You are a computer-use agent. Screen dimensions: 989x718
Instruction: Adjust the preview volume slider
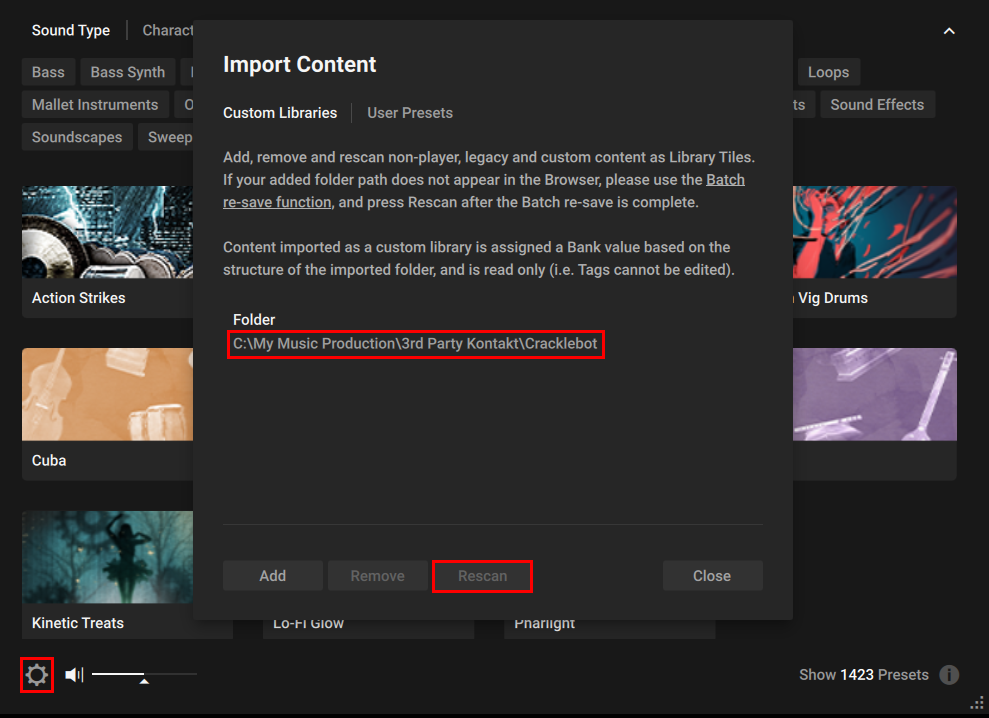[x=144, y=676]
